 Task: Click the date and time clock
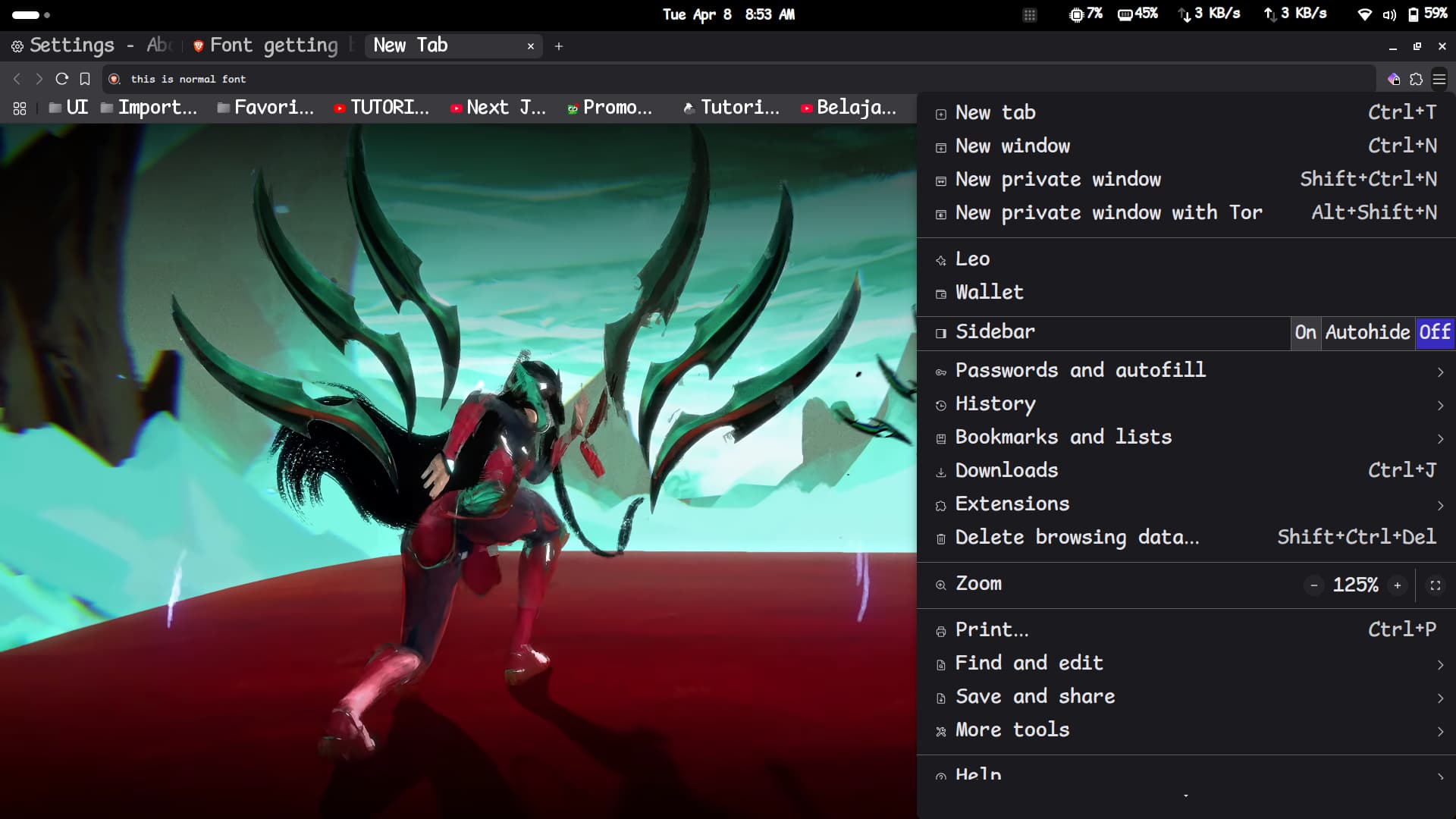[x=729, y=14]
